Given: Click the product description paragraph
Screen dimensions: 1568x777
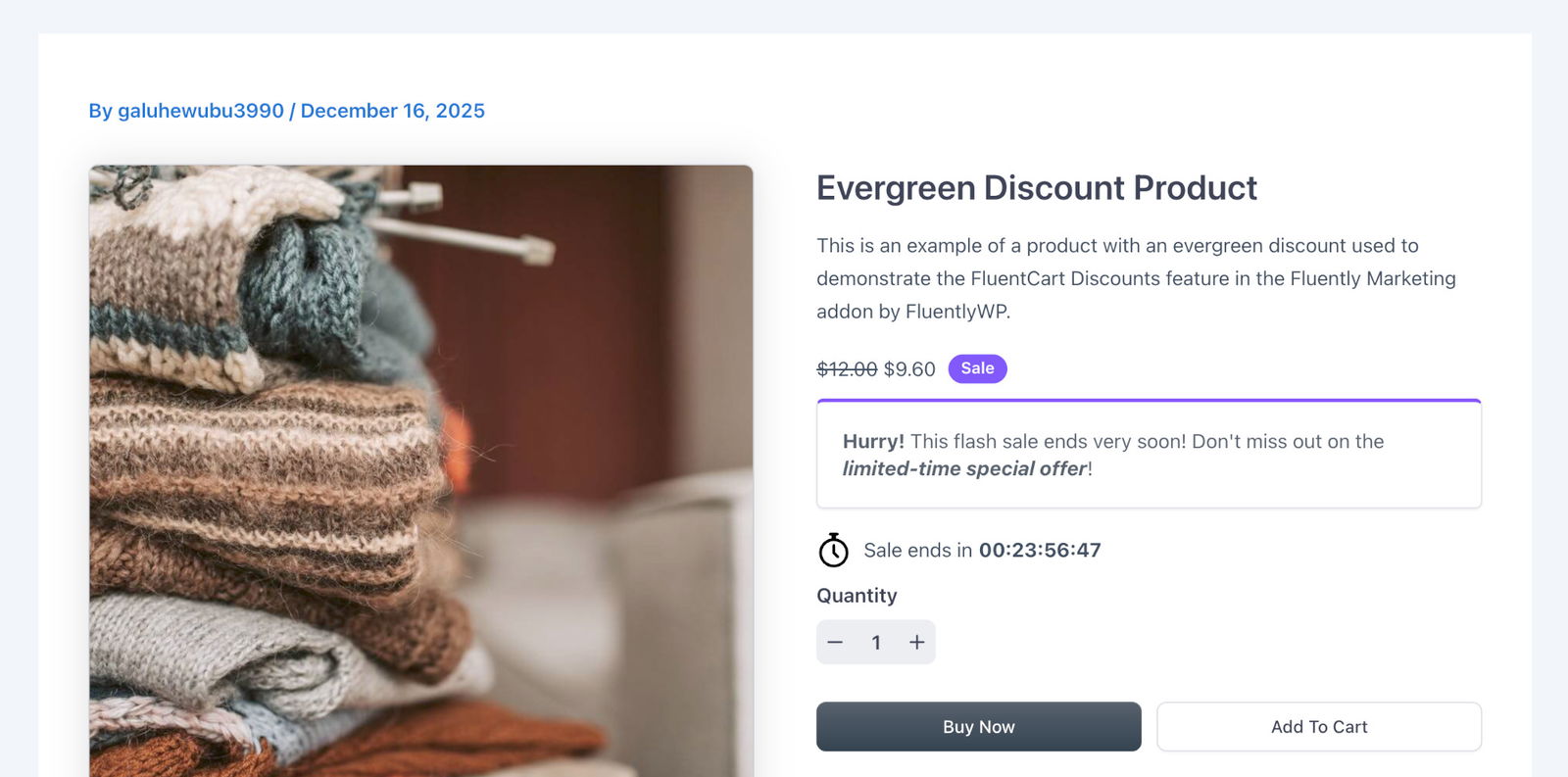Looking at the screenshot, I should tap(1136, 277).
